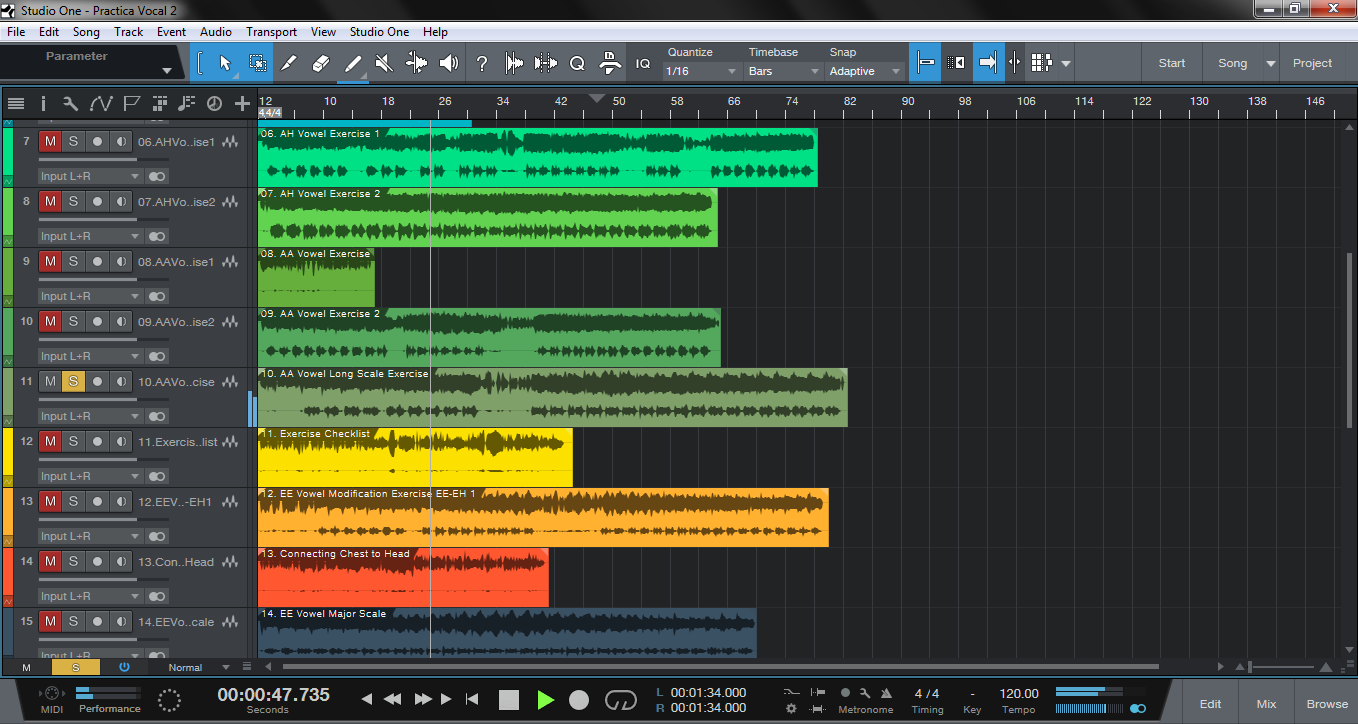Open Input L+R dropdown on track 7
Screen dimensions: 1358x724
pyautogui.click(x=89, y=177)
